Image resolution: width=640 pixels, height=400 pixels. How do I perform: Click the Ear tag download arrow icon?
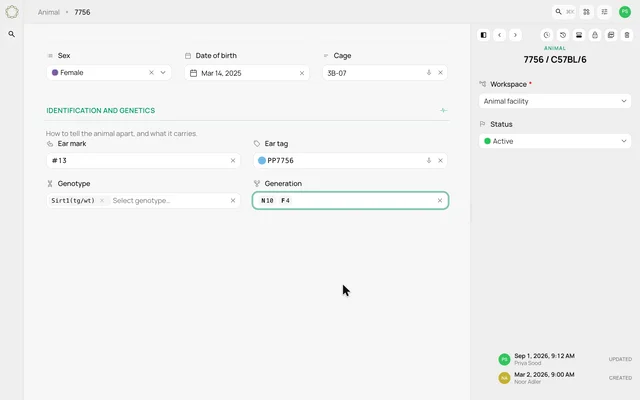click(429, 161)
